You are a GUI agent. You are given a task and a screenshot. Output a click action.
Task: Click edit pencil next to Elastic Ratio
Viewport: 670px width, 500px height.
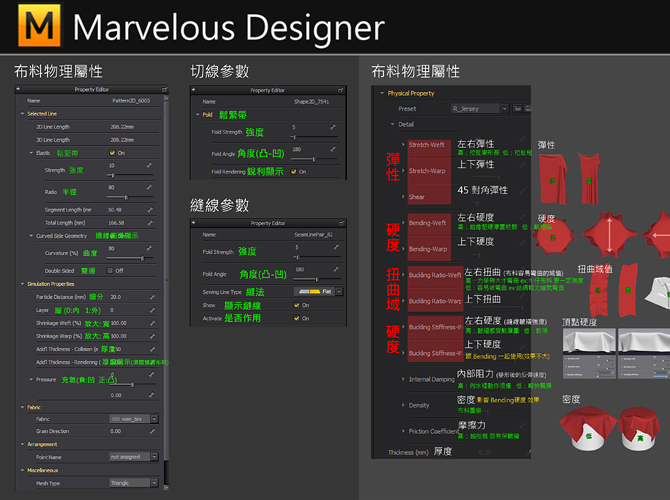pos(149,187)
